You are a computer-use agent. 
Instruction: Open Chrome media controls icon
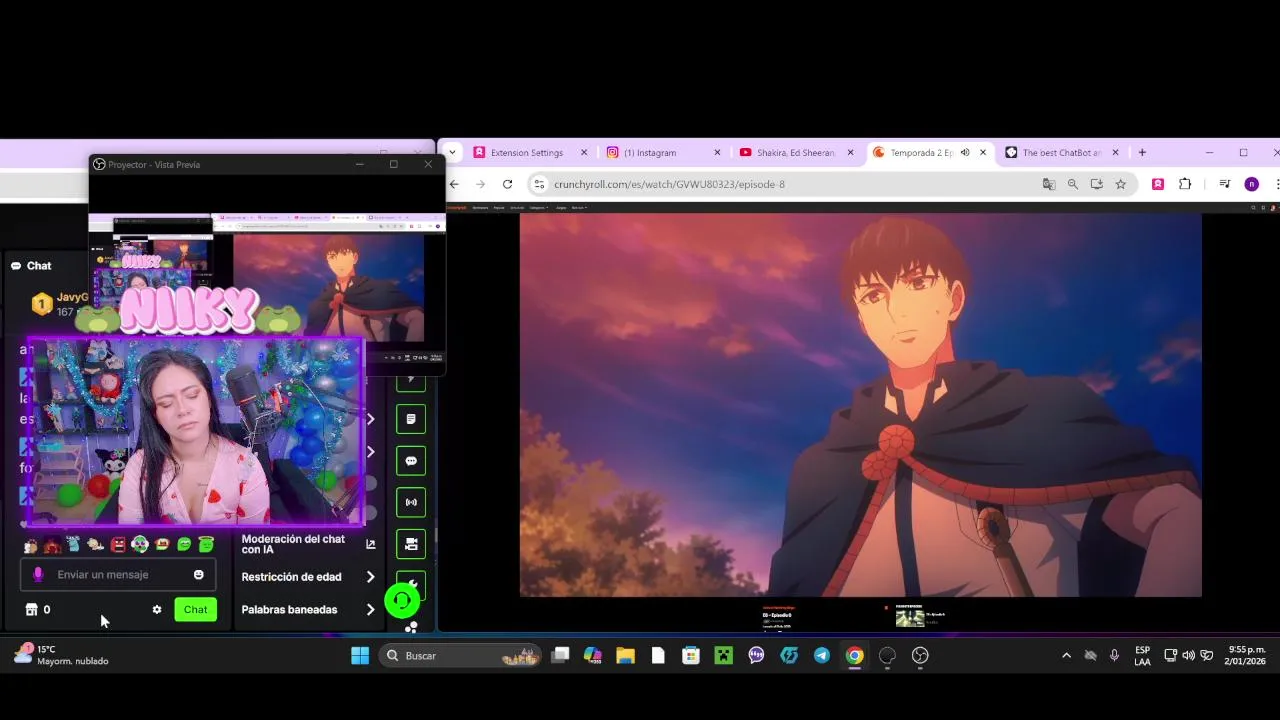(1224, 184)
